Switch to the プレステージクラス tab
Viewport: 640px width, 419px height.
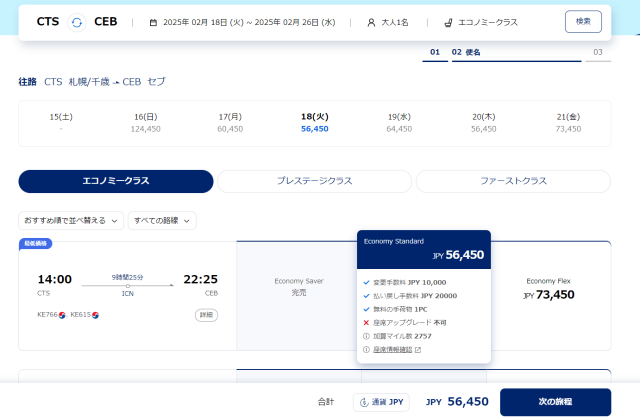coord(314,181)
